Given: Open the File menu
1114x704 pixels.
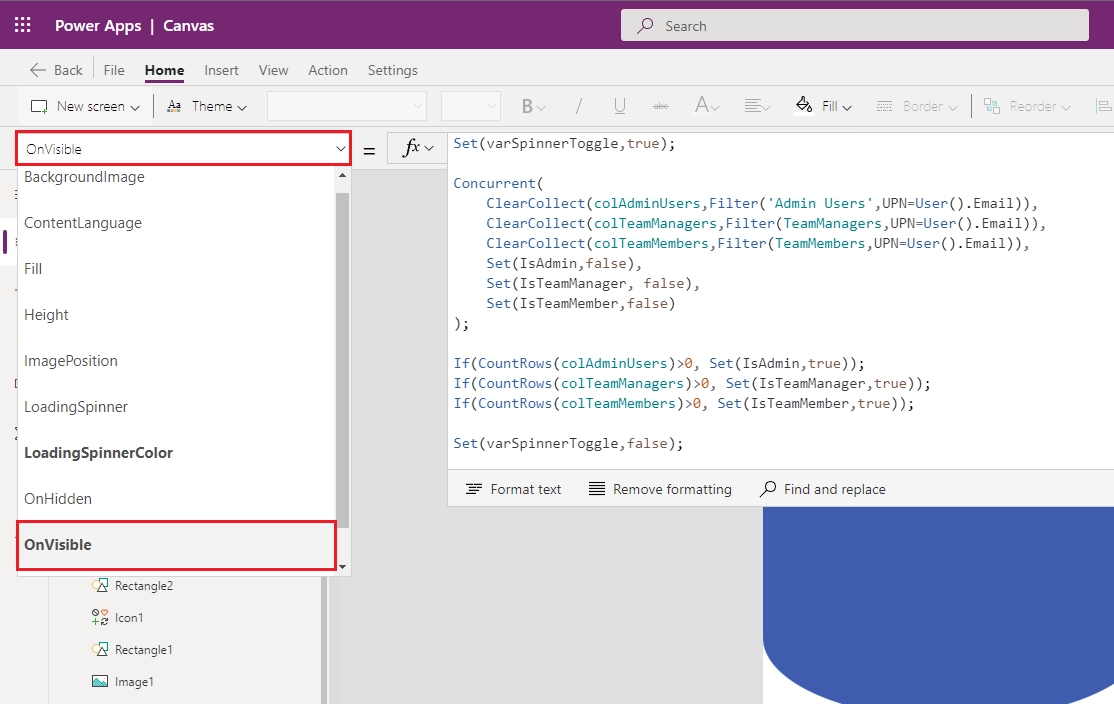Looking at the screenshot, I should tap(114, 70).
